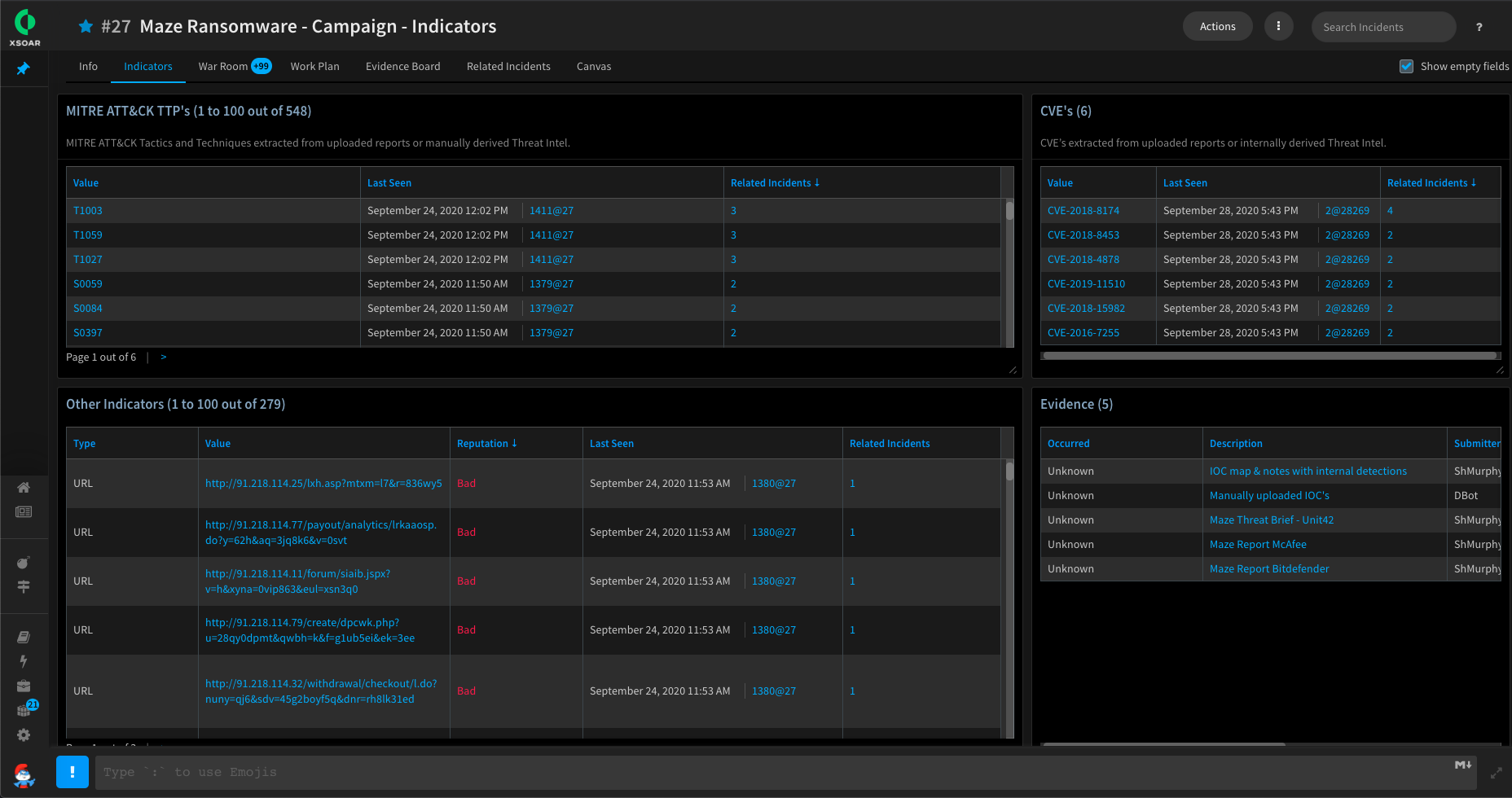Screen dimensions: 1512x798
Task: Click the Search Incidents input field
Action: (1383, 27)
